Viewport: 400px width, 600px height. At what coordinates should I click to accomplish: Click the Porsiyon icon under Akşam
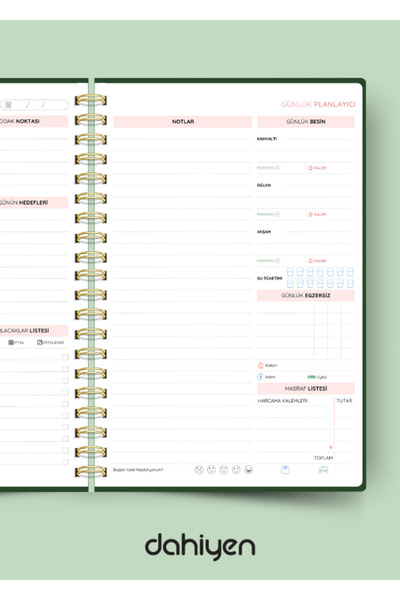pos(278,261)
